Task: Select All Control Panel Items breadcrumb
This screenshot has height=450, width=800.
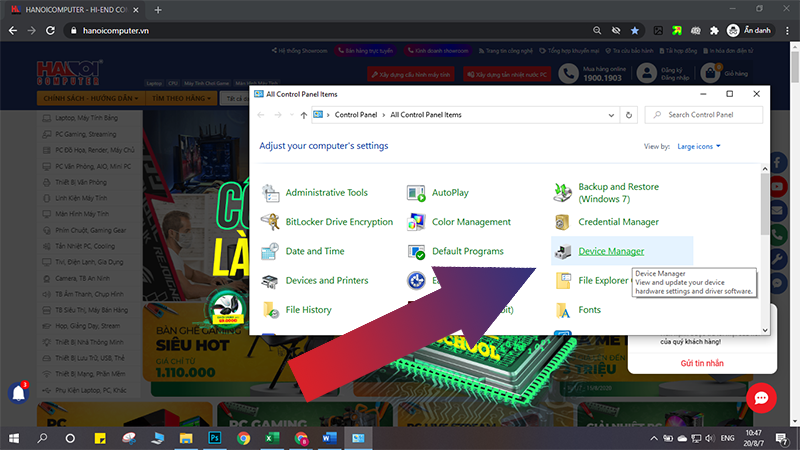Action: [x=426, y=115]
